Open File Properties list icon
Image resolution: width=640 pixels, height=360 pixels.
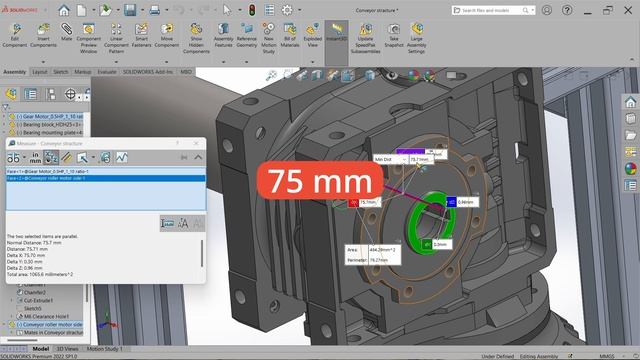[x=269, y=10]
